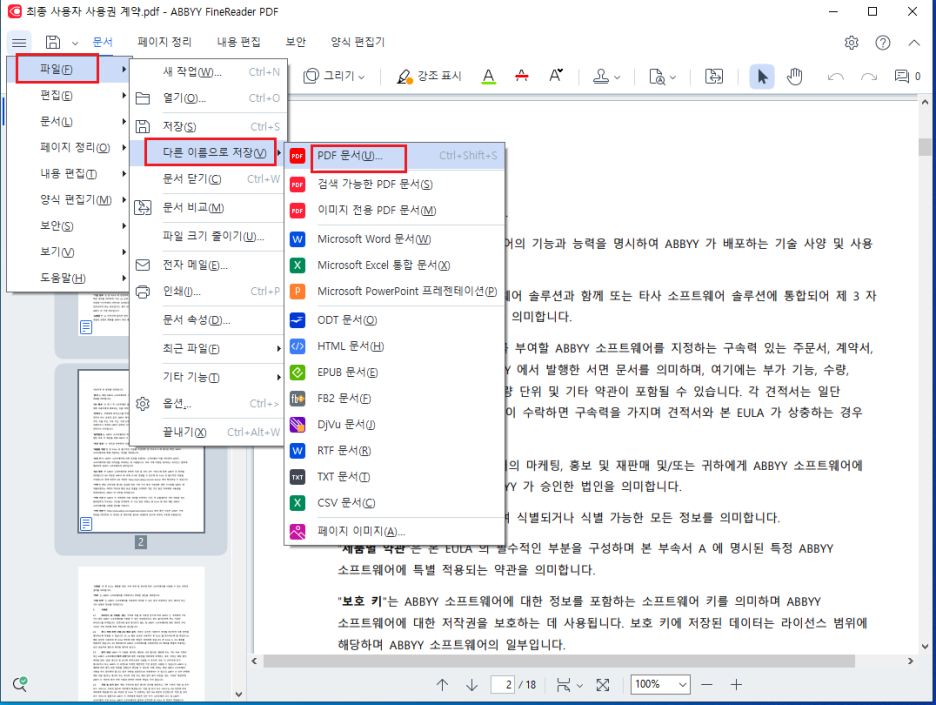
Task: Choose 파일 크기 줄이기 entry
Action: point(208,236)
